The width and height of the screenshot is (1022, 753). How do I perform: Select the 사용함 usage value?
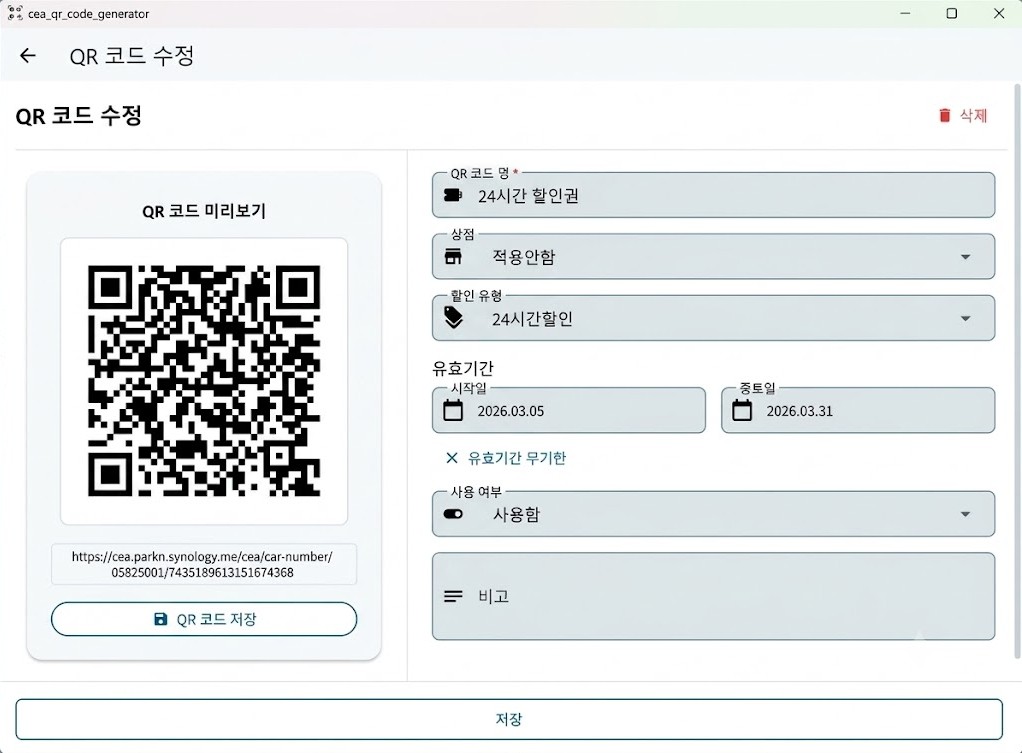516,514
